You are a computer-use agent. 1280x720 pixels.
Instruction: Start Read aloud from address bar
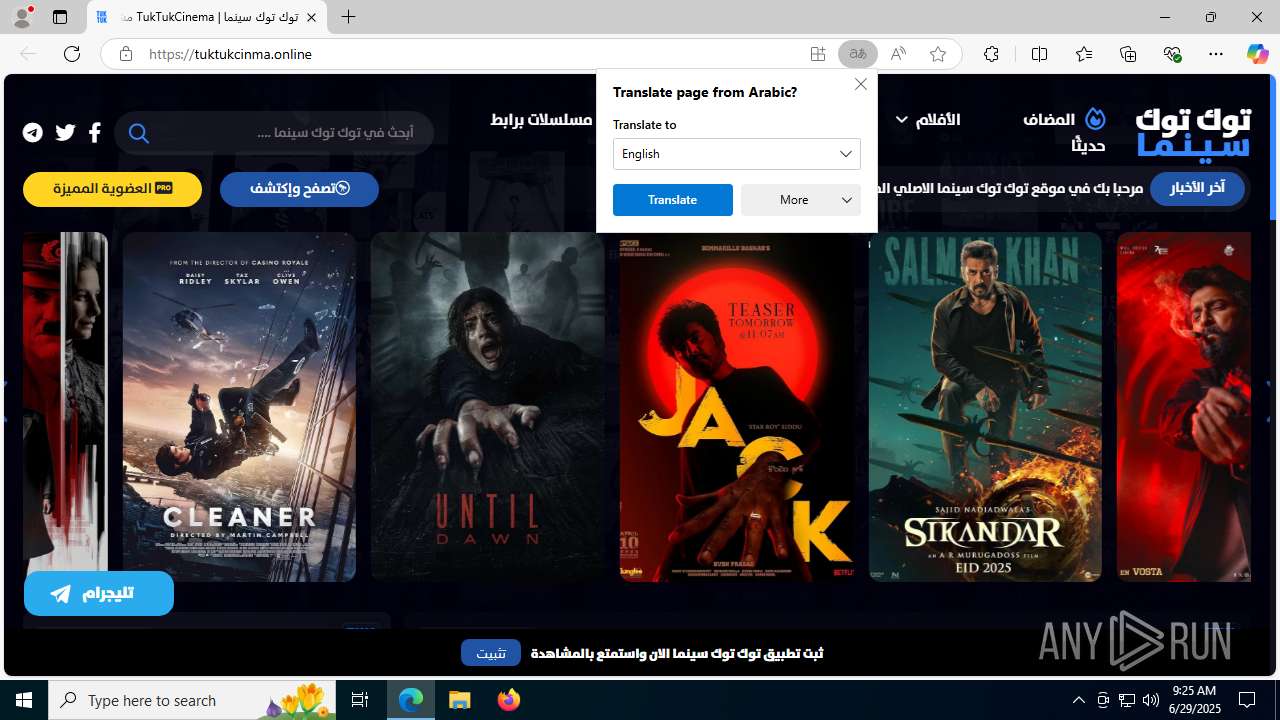[898, 54]
